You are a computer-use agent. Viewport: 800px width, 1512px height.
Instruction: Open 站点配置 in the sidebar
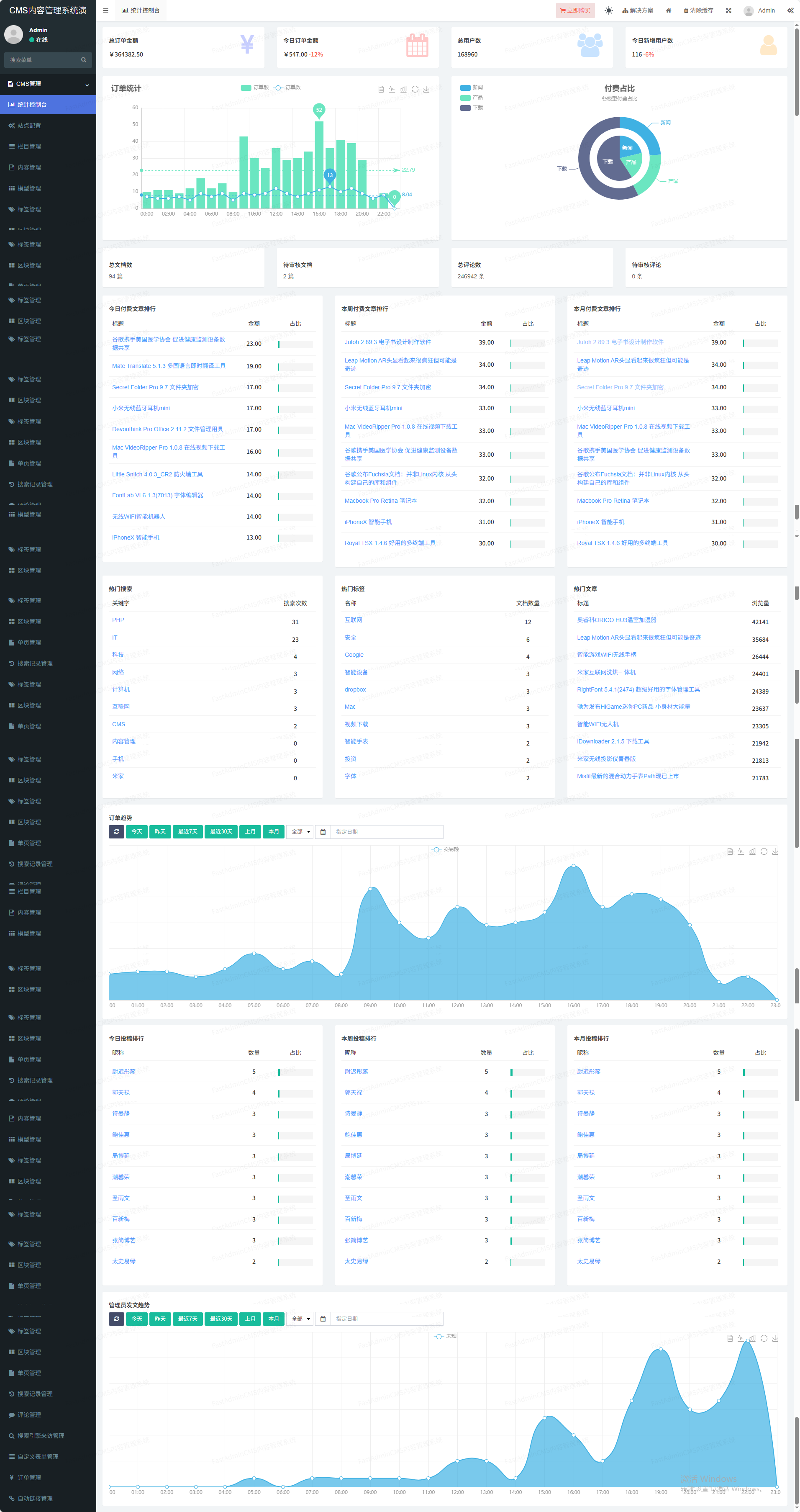[x=29, y=126]
